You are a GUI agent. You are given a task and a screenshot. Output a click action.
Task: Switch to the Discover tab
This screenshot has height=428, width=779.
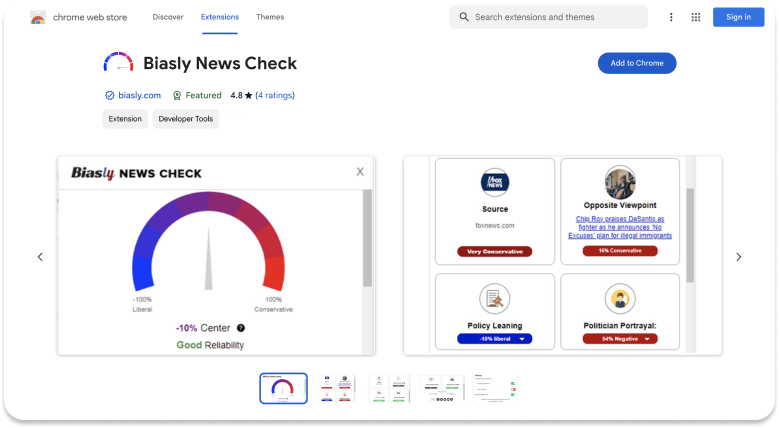click(168, 17)
